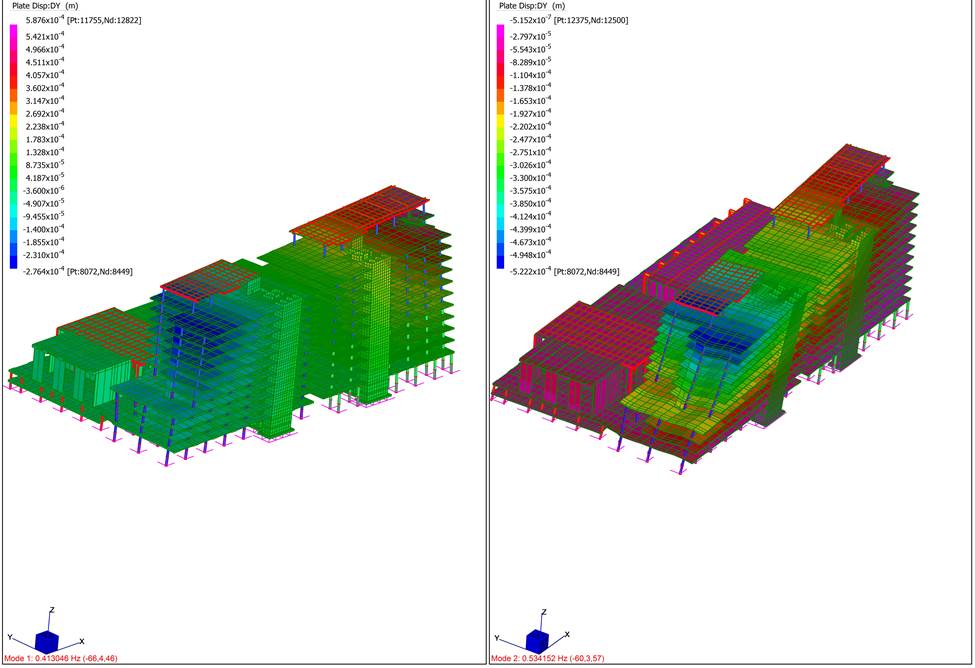Click the blue axis triad cube in left viewport

[x=48, y=640]
